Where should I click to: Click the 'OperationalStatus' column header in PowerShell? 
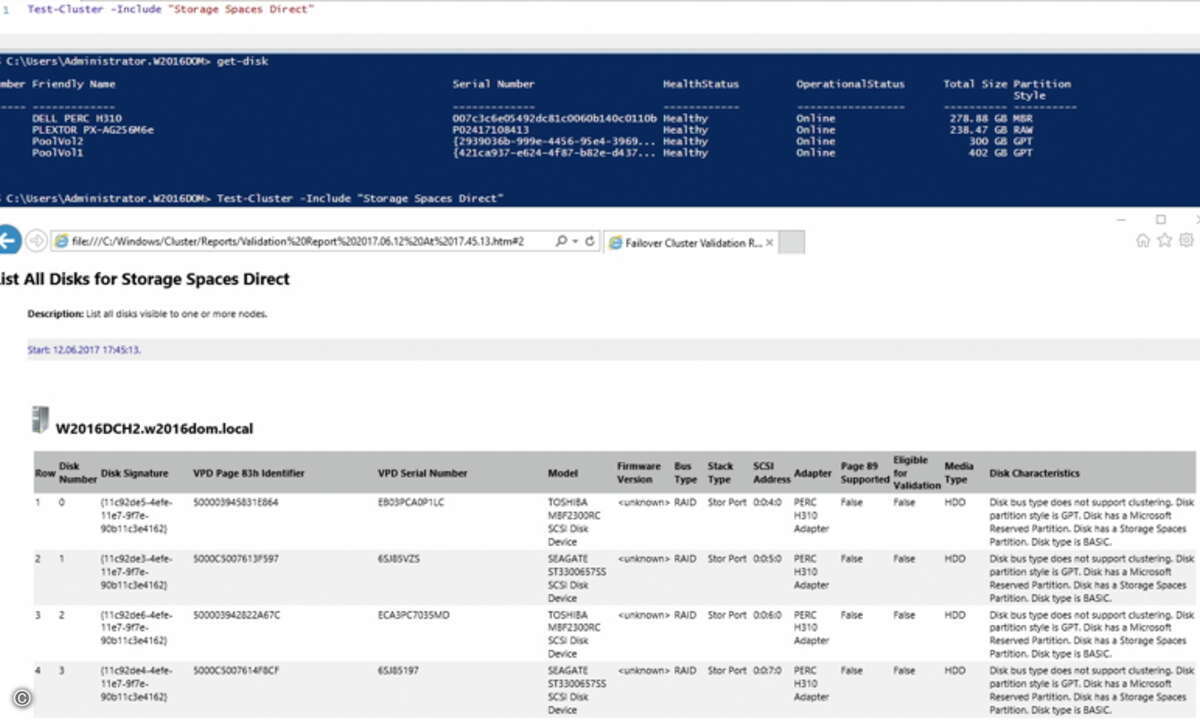[x=850, y=84]
